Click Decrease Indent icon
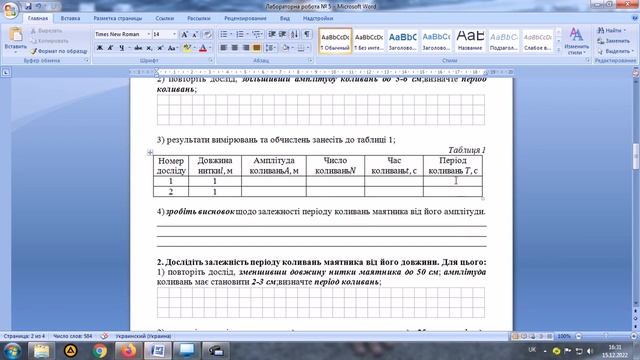This screenshot has width=640, height=360. [x=272, y=35]
